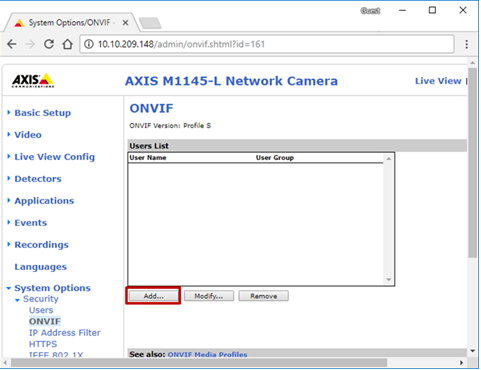Click the AXIS Communications logo

[x=33, y=80]
